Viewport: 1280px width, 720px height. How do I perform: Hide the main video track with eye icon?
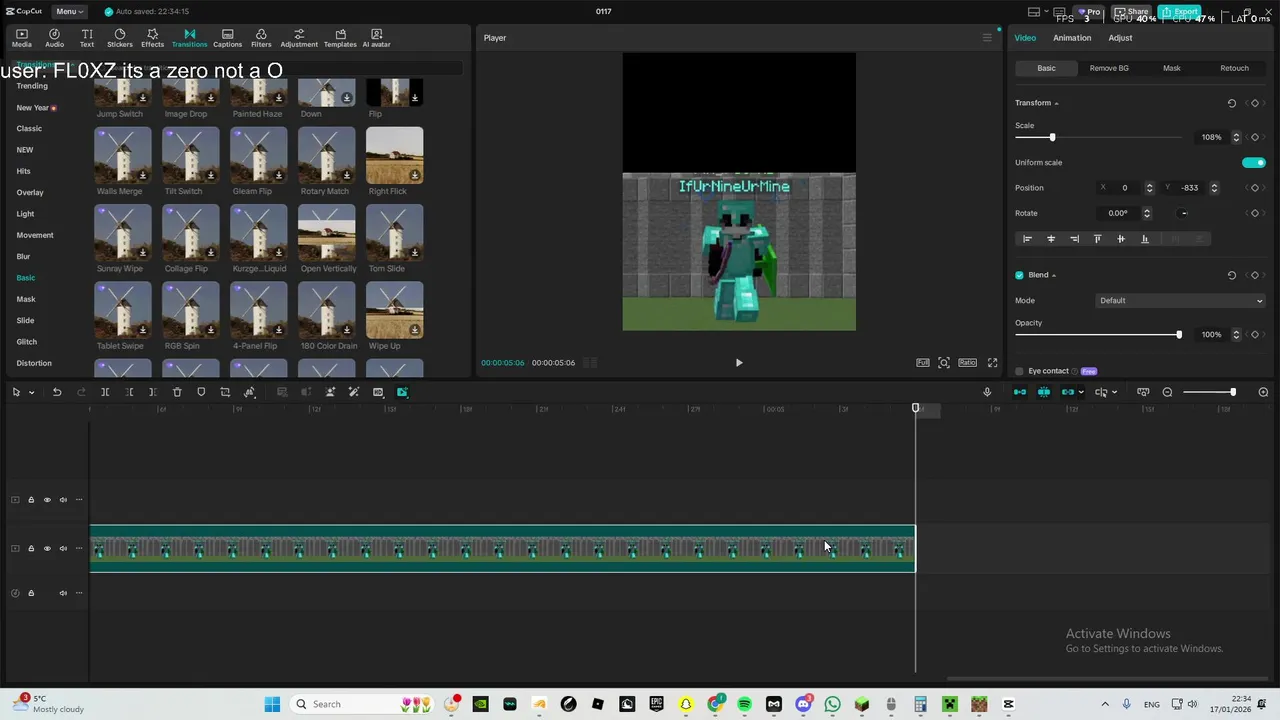click(47, 548)
